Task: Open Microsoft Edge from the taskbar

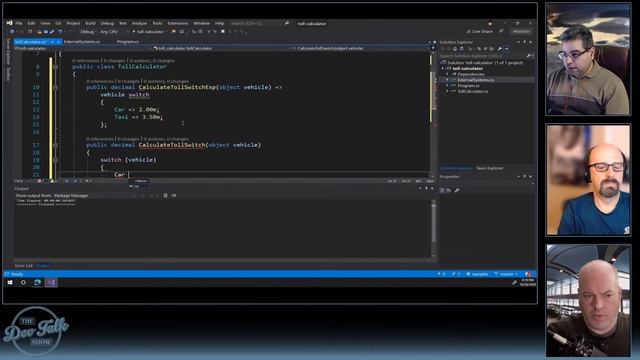Action: click(x=38, y=282)
